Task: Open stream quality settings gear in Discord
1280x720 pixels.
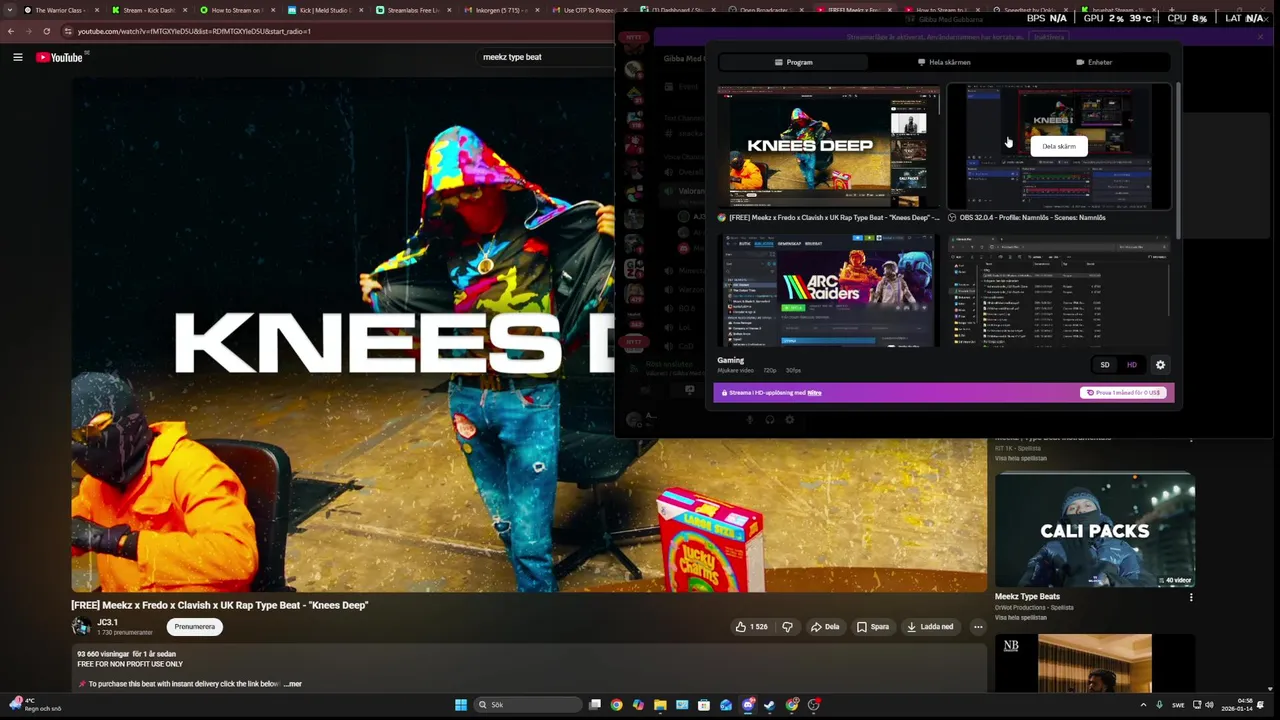Action: (x=1160, y=365)
